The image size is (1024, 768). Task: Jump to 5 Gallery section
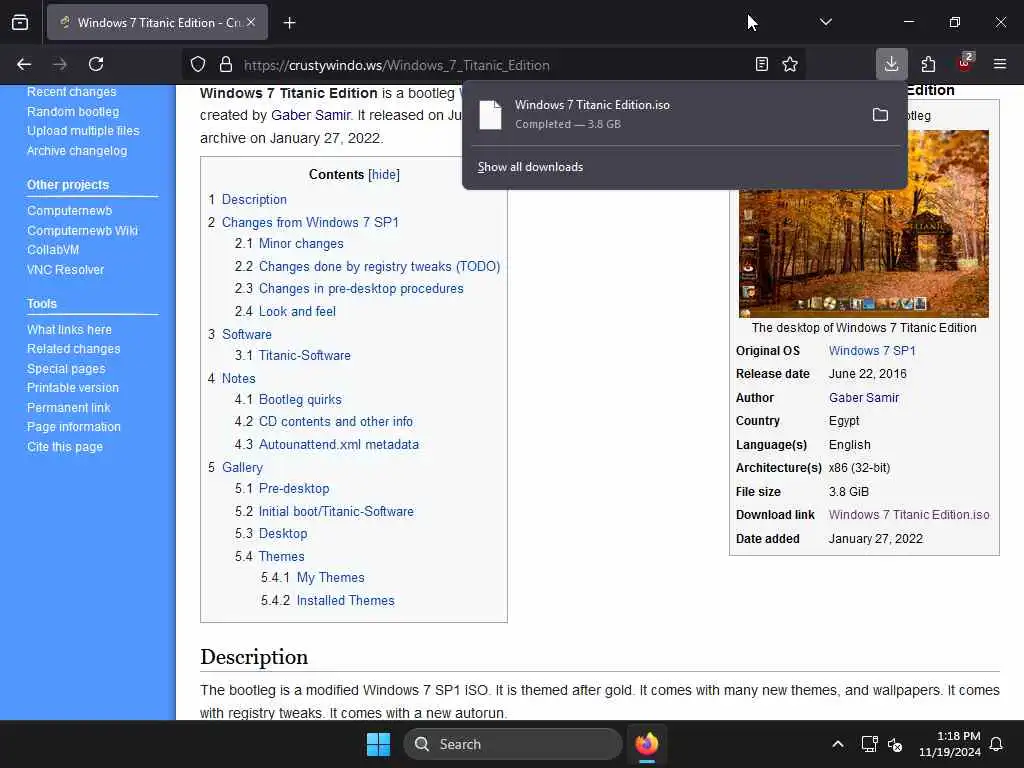(236, 468)
